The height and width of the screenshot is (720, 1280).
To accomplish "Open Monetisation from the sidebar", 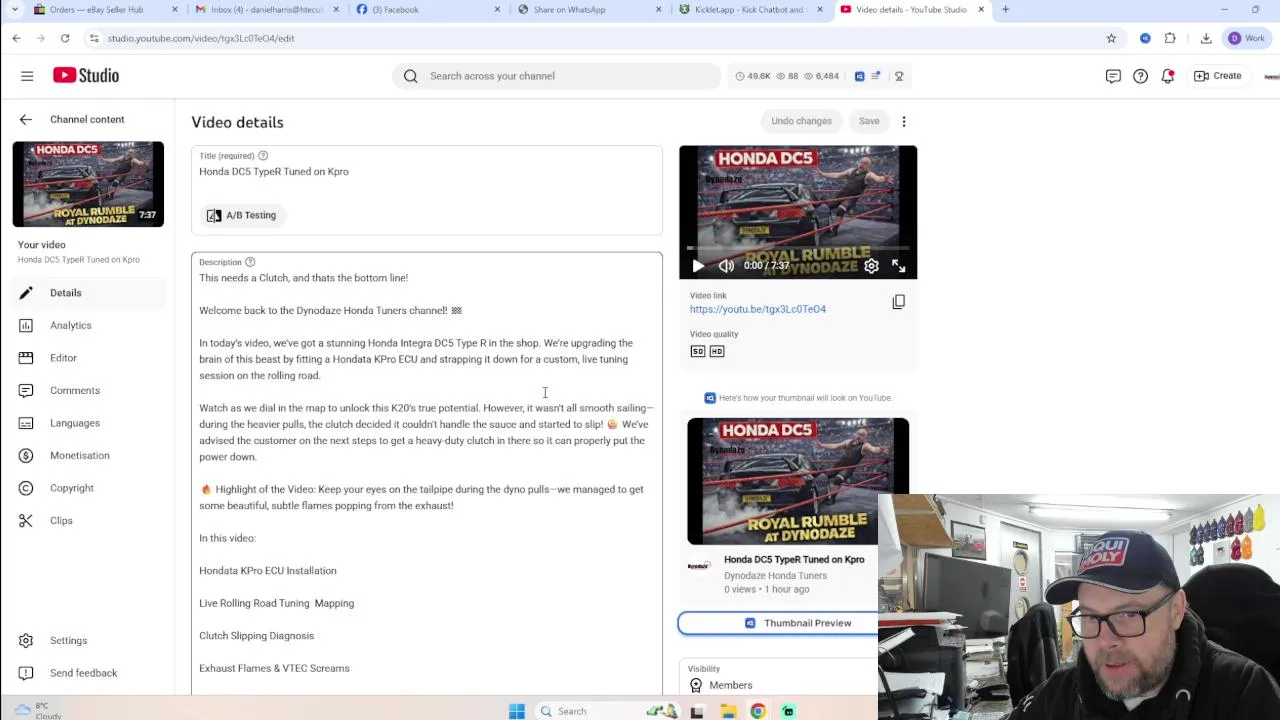I will click(87, 455).
